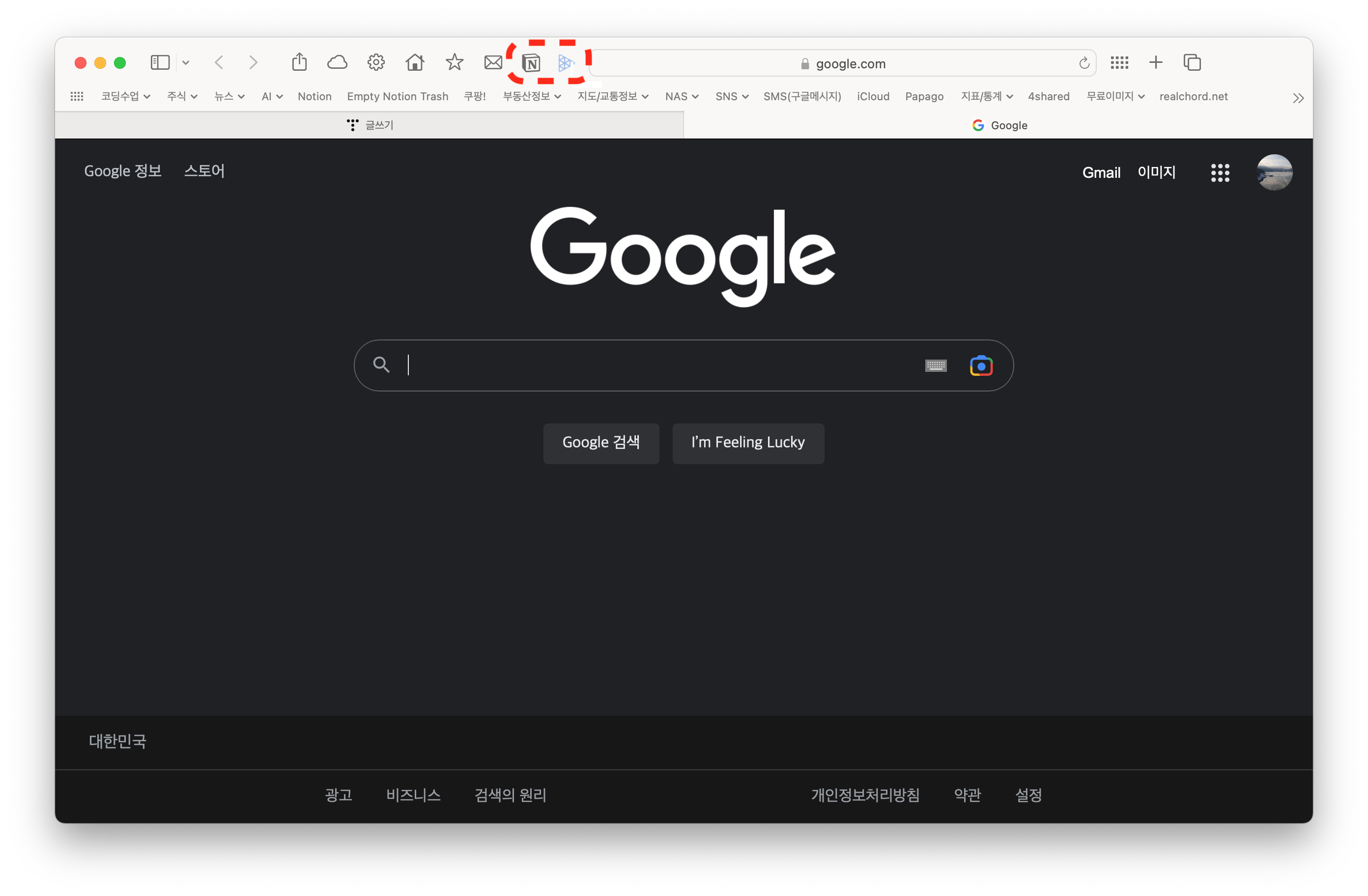Click the Share icon in Safari toolbar
This screenshot has height=896, width=1368.
coord(299,62)
